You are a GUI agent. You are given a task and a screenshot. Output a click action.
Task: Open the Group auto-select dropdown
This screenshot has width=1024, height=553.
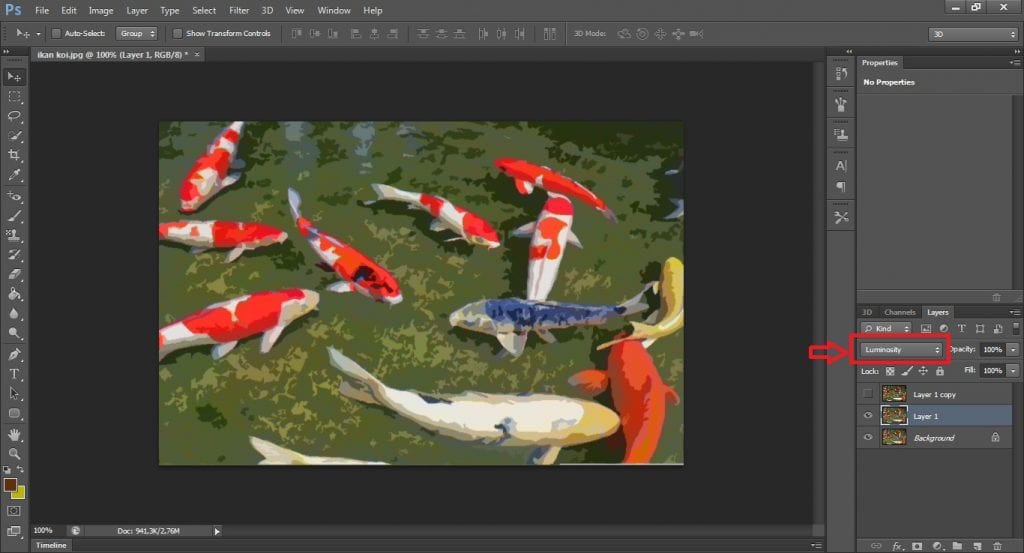[x=136, y=33]
